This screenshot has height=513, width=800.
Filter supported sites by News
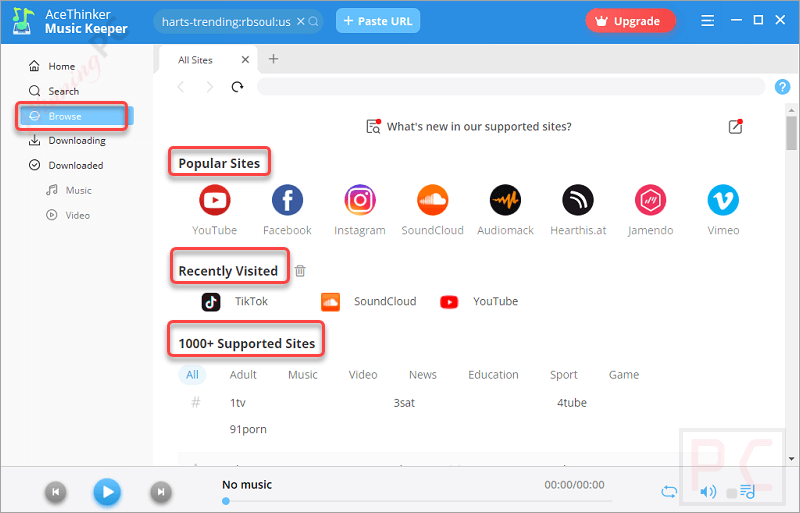[x=422, y=375]
